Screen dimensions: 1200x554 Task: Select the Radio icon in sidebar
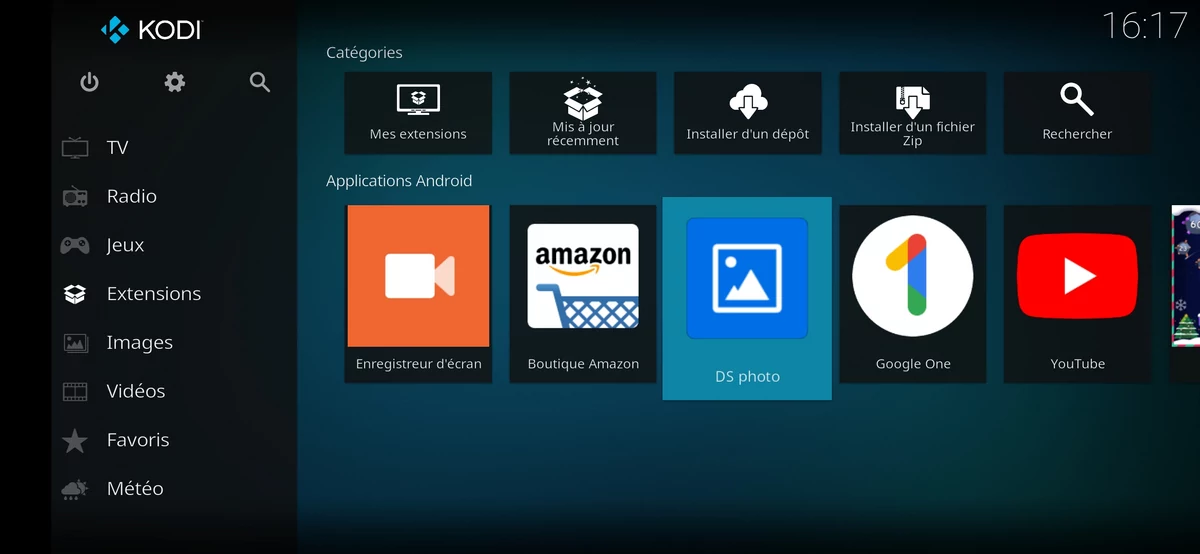75,197
